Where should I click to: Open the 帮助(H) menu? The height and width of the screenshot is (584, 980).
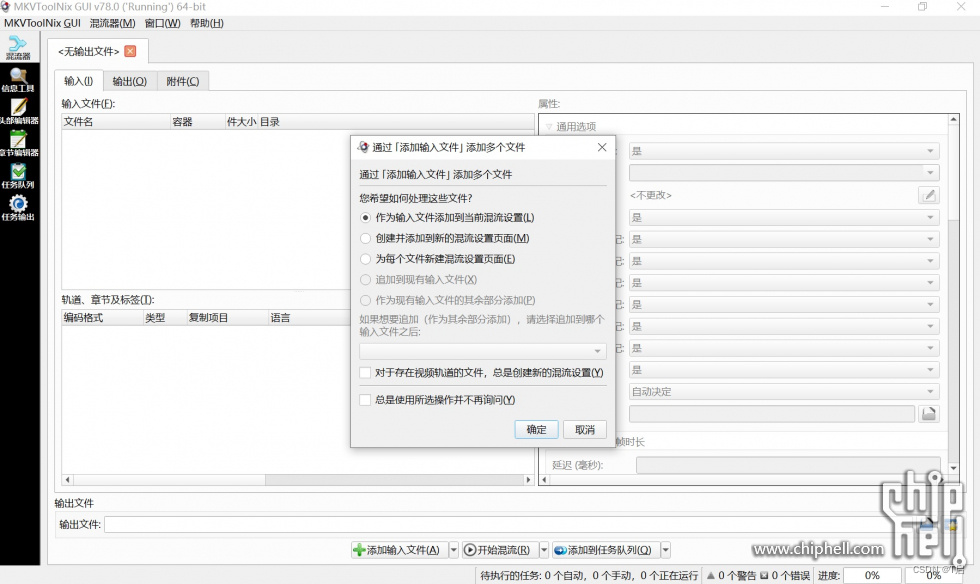[207, 23]
